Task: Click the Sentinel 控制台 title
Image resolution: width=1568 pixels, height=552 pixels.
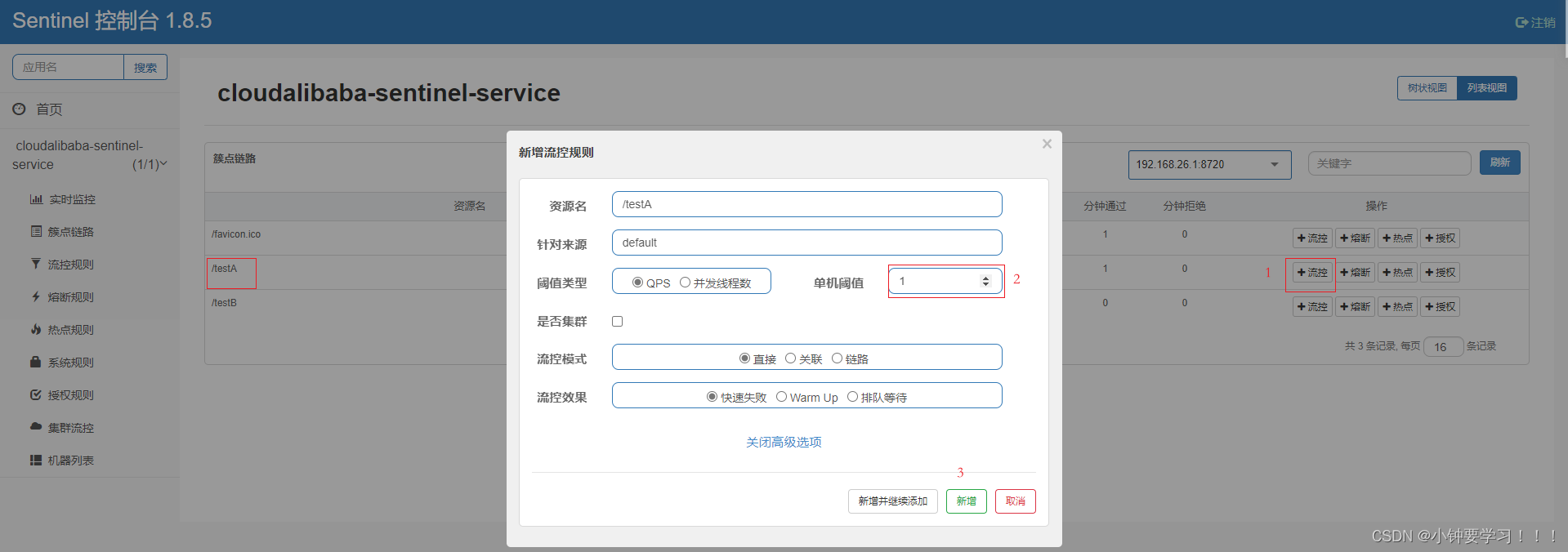Action: tap(112, 20)
